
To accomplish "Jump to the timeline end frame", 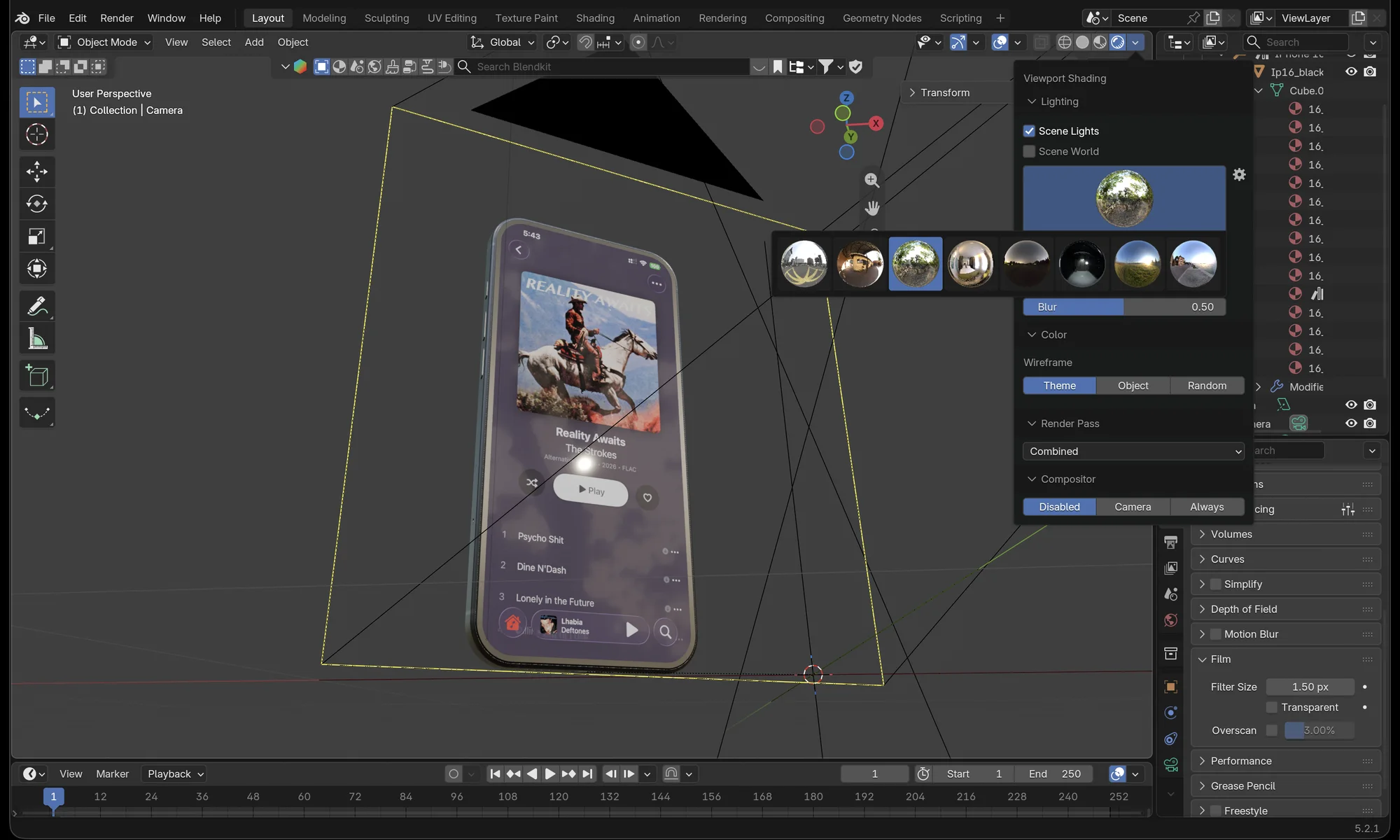I will tap(587, 773).
